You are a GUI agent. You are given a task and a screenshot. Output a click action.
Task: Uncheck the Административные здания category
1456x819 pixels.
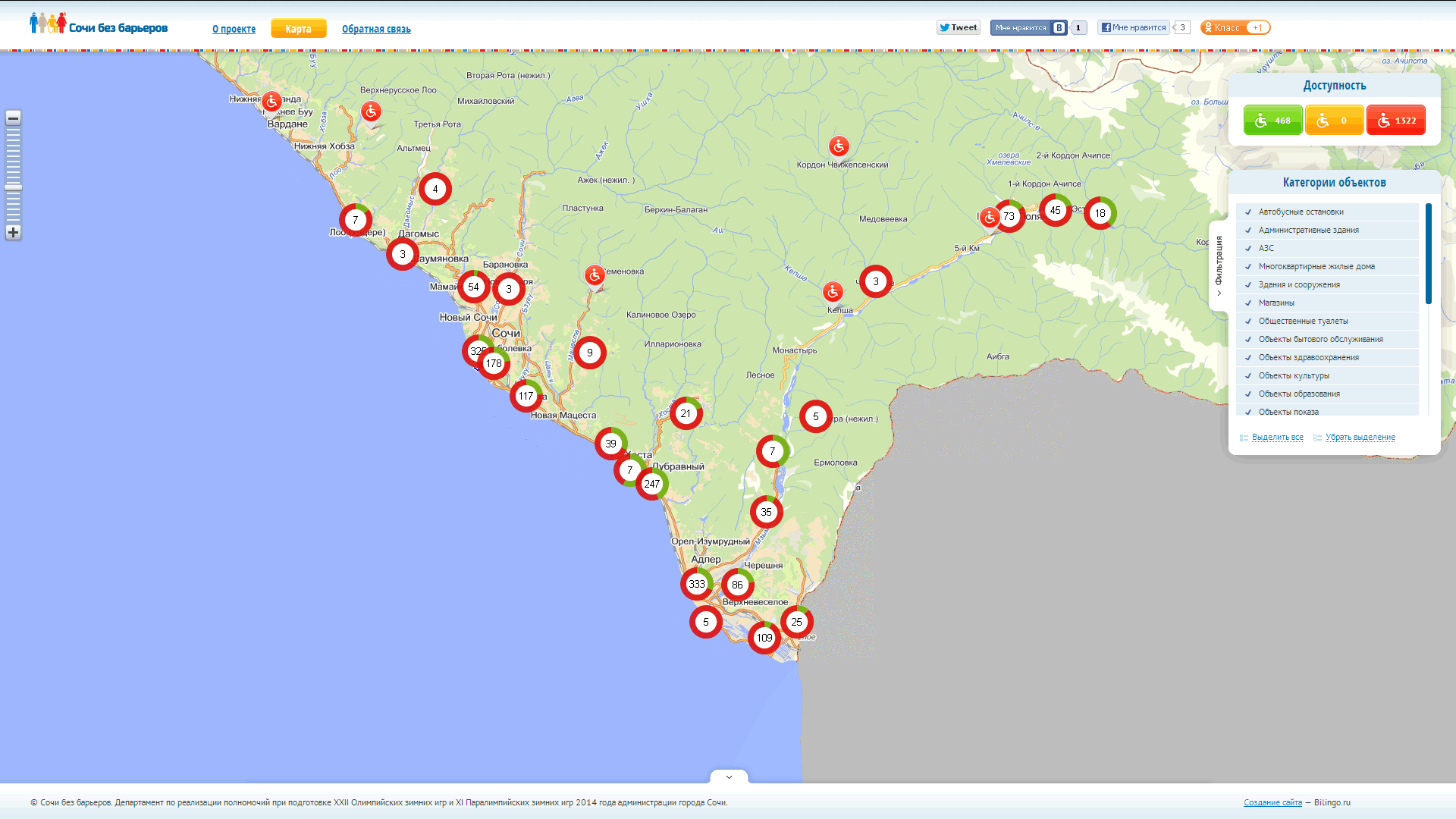(1327, 230)
